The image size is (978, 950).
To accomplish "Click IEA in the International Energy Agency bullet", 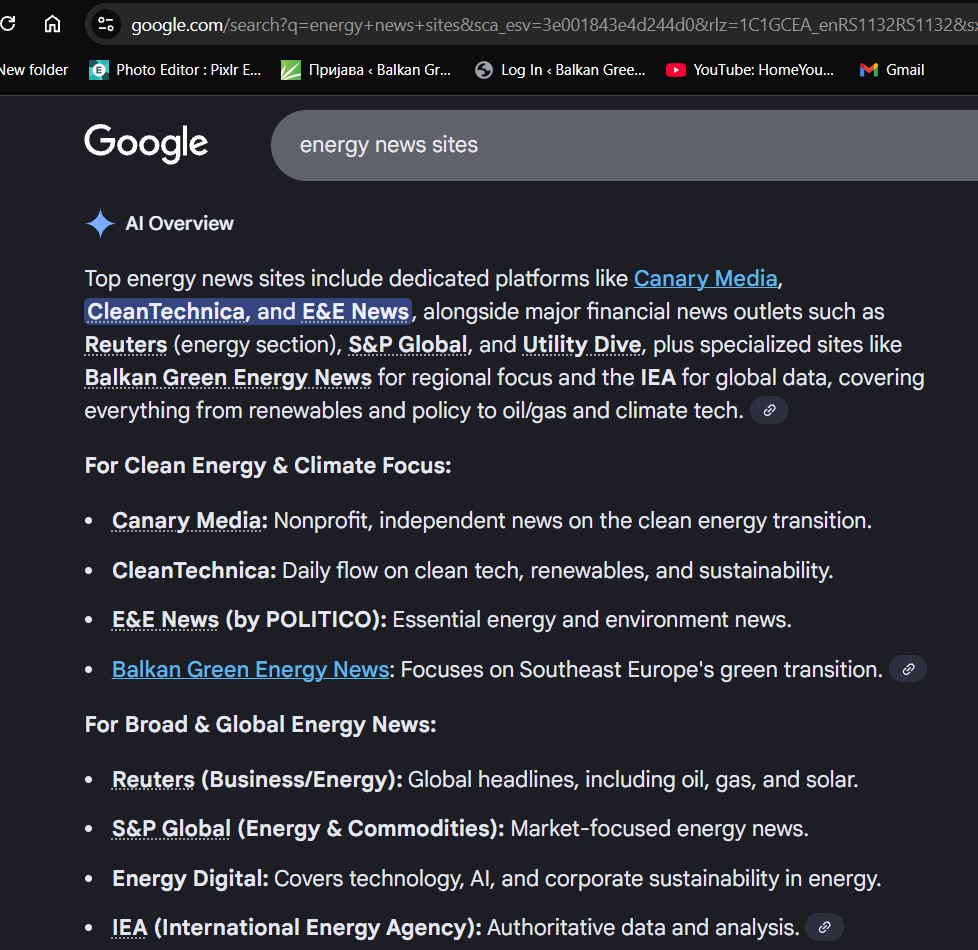I will pyautogui.click(x=130, y=928).
